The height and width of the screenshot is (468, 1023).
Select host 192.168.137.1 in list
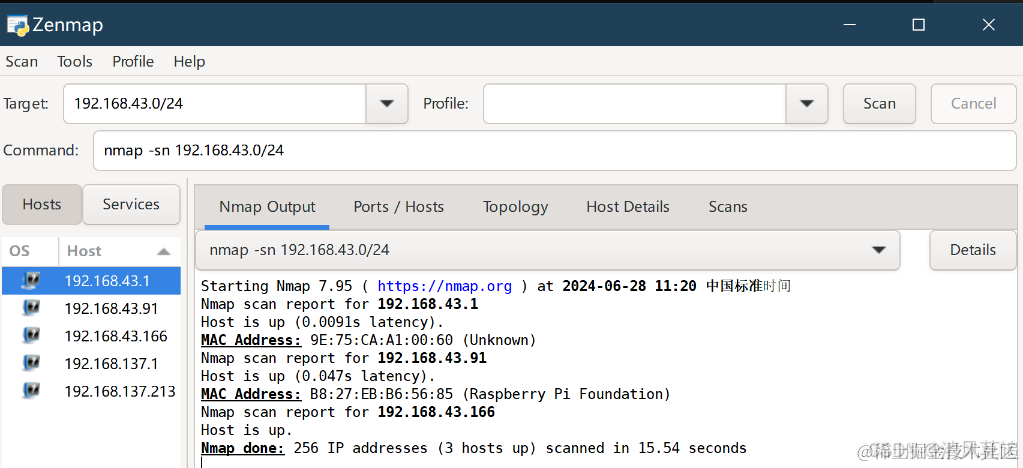(x=91, y=363)
